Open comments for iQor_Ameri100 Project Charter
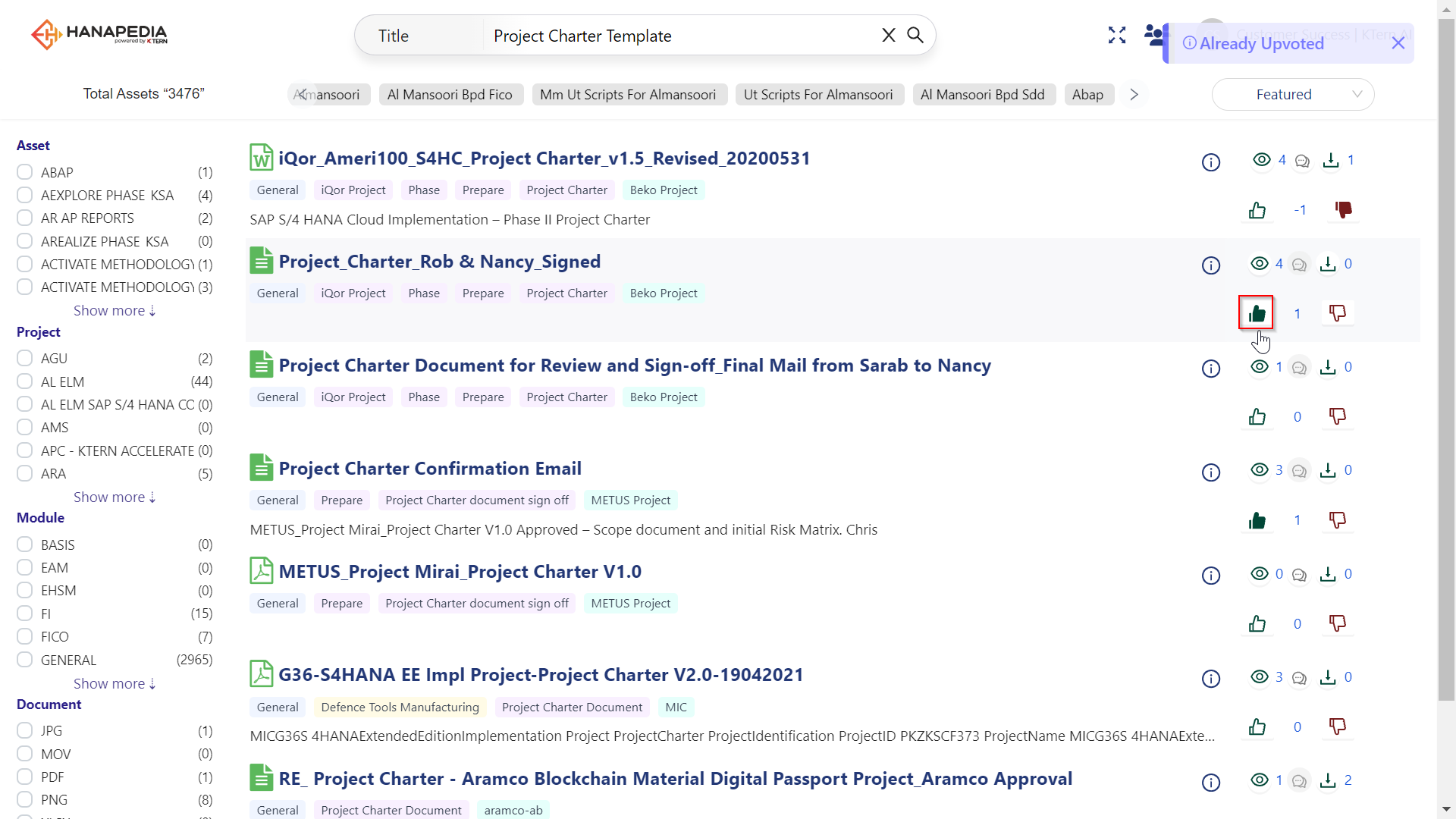 tap(1302, 161)
